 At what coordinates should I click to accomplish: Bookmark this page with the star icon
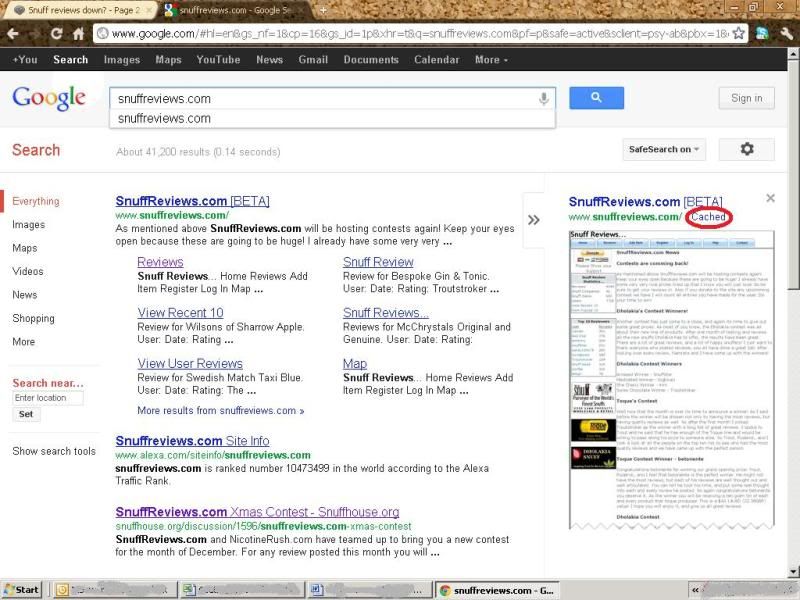coord(738,34)
